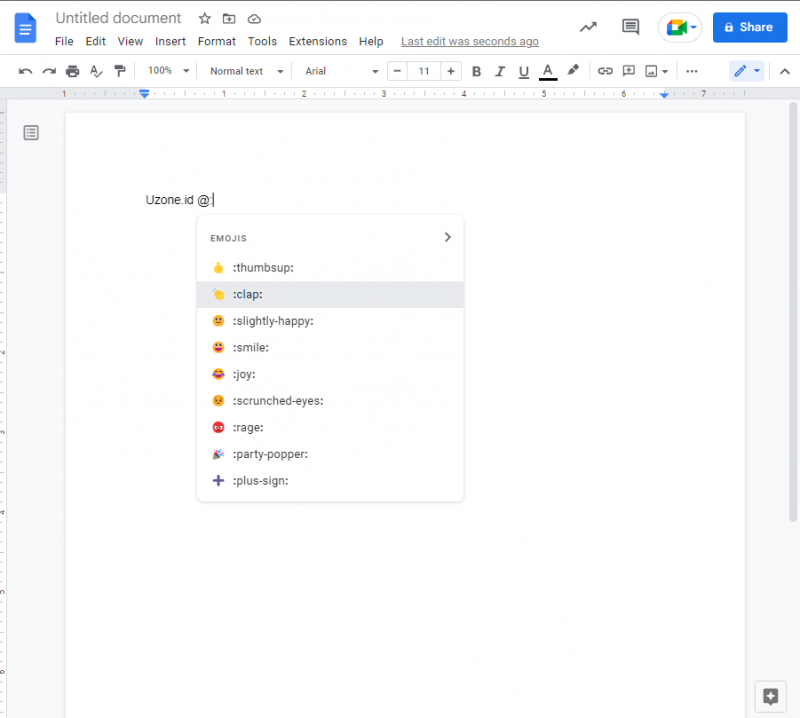Toggle underline formatting
The width and height of the screenshot is (800, 718).
point(523,71)
